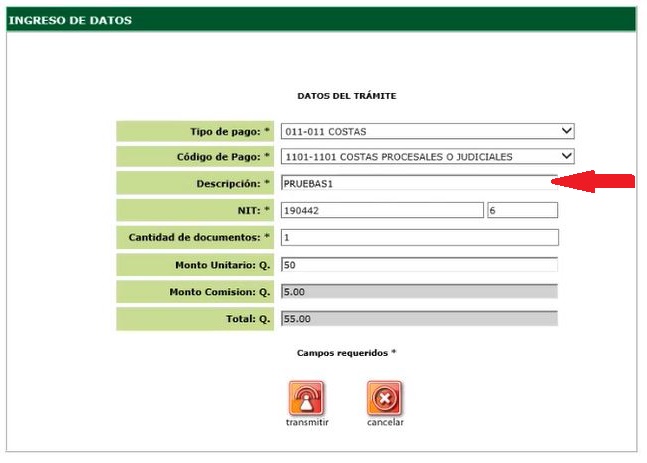The height and width of the screenshot is (463, 647).
Task: Click the Cantidad de documentos input
Action: (x=419, y=238)
